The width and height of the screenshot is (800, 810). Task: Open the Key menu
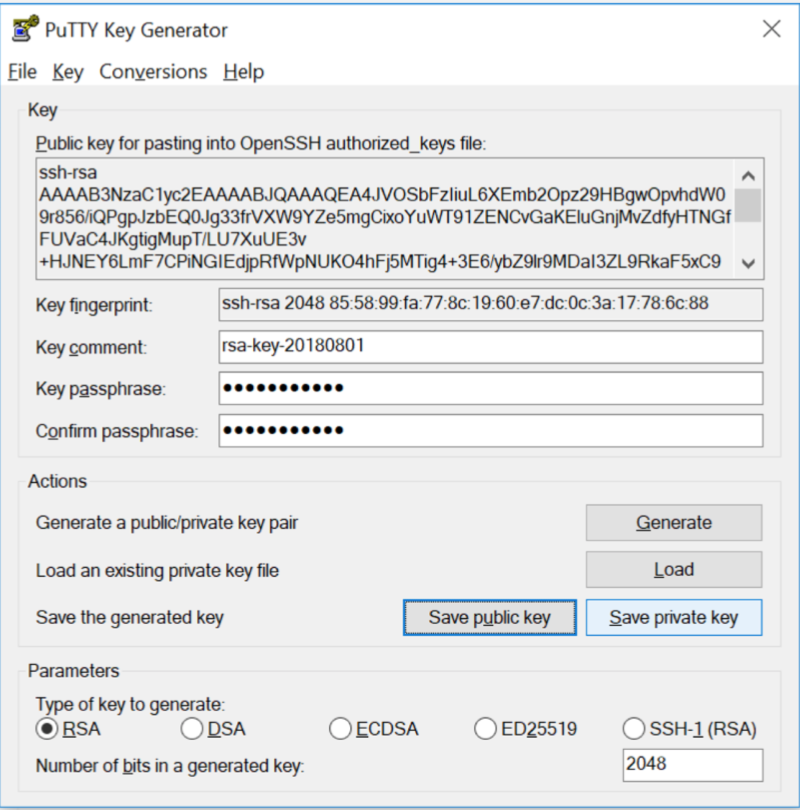tap(68, 72)
